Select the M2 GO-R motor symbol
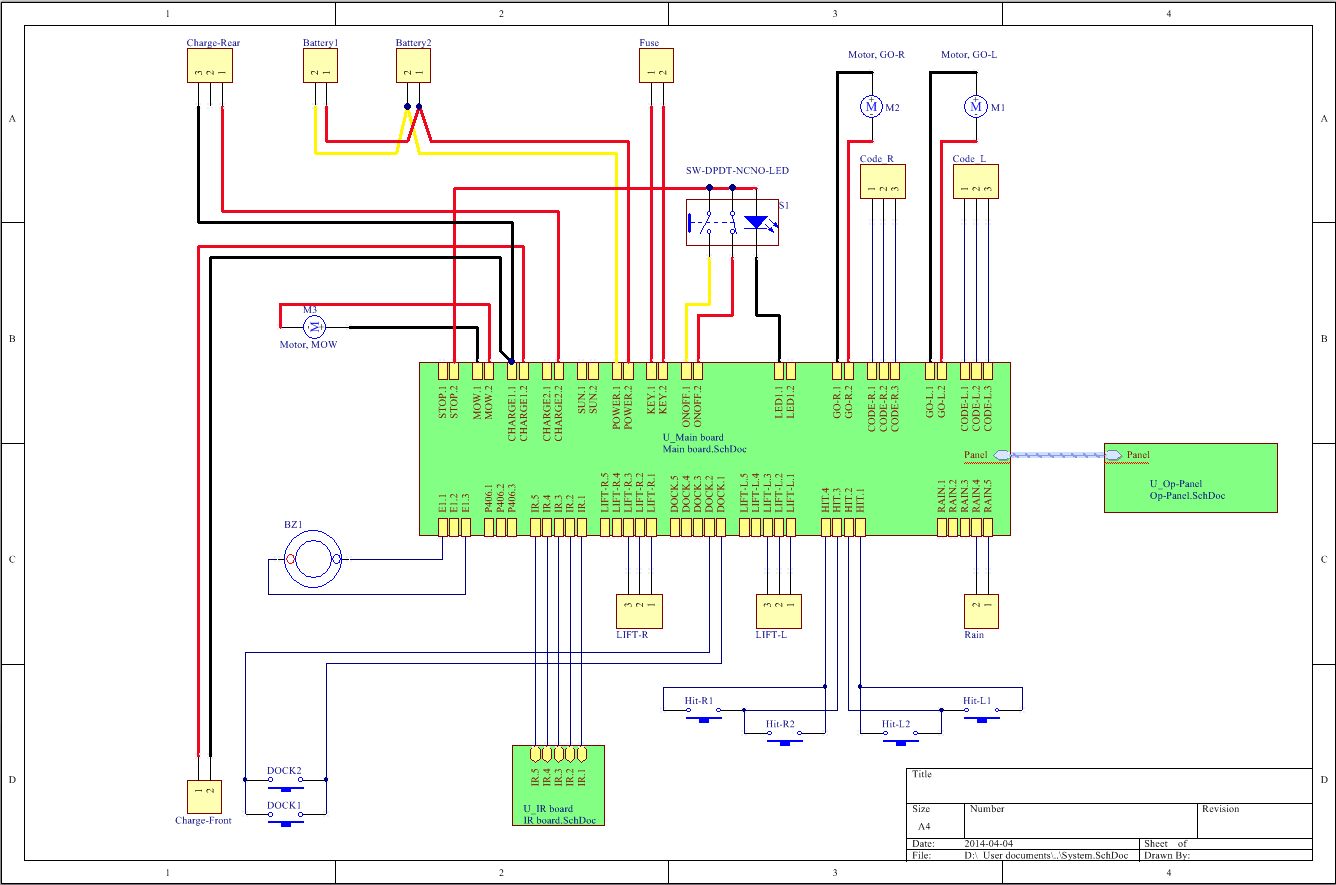This screenshot has height=885, width=1336. [870, 106]
